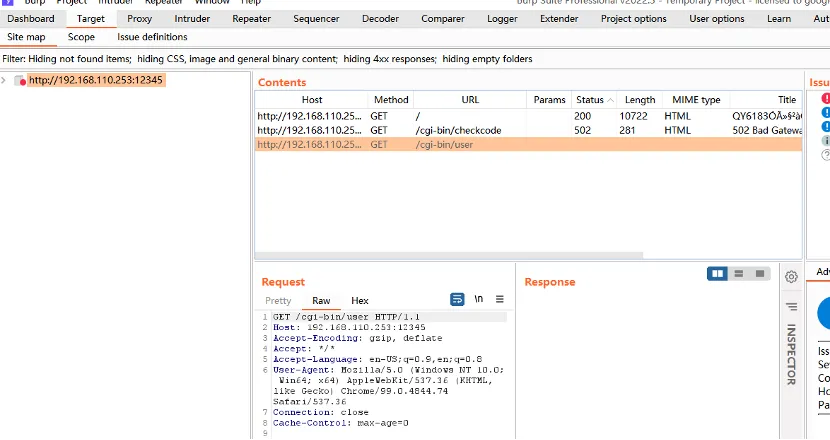830x440 pixels.
Task: Open Inspector settings gear icon
Action: (x=791, y=277)
